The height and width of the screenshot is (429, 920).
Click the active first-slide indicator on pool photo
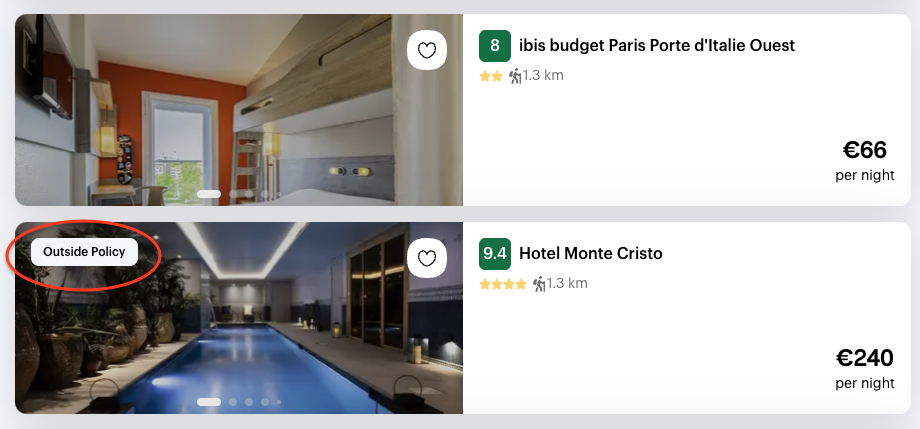click(209, 401)
